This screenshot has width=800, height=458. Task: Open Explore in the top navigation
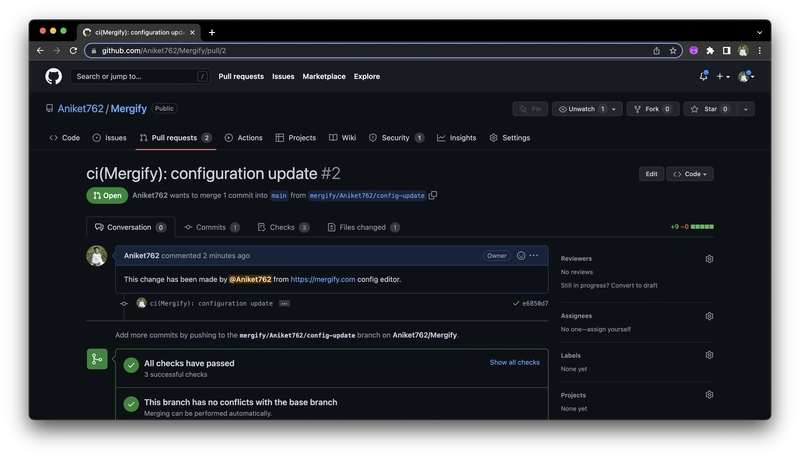(367, 77)
